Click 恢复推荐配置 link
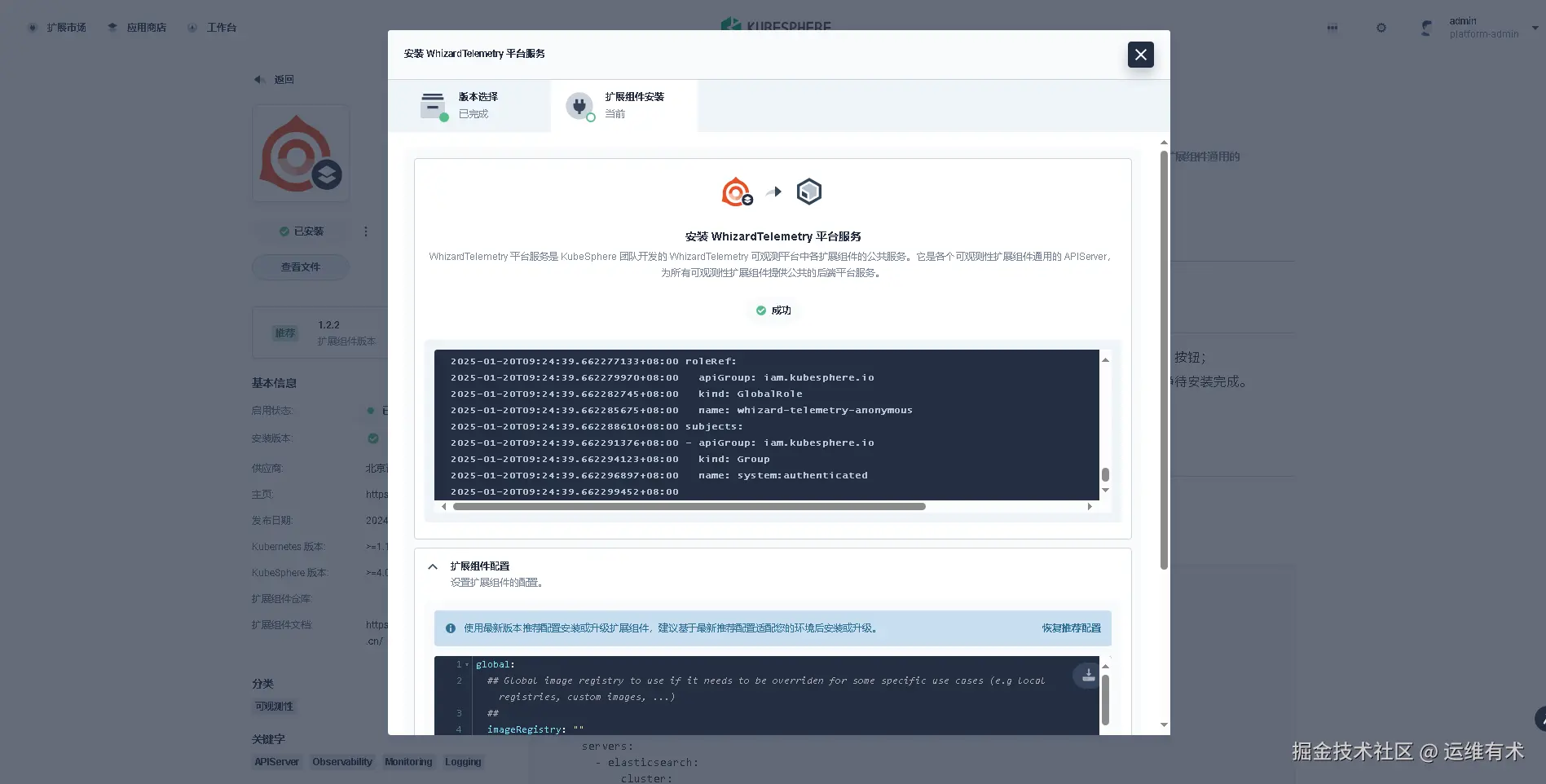 click(x=1071, y=628)
